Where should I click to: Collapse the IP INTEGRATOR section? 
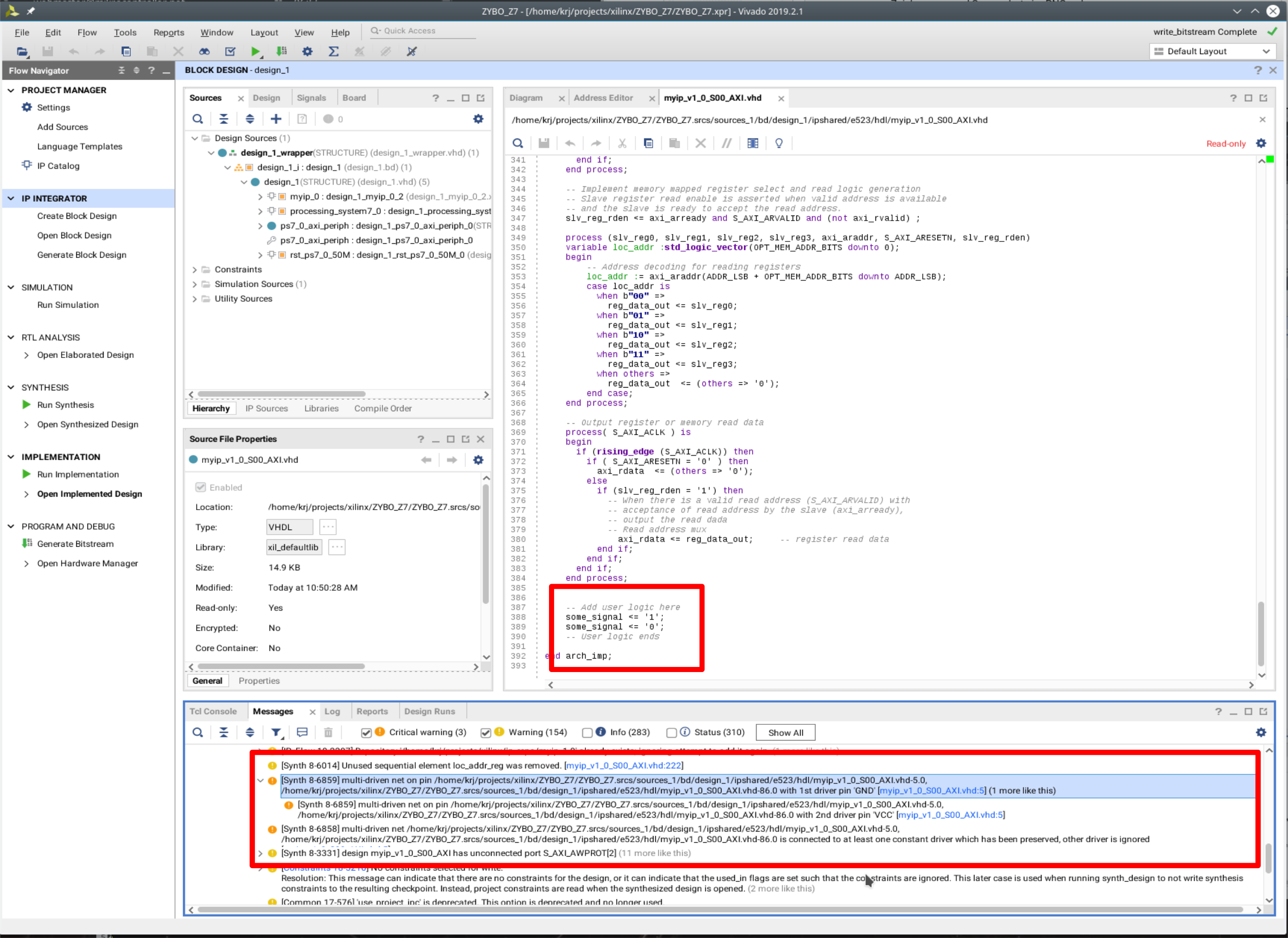click(x=11, y=199)
